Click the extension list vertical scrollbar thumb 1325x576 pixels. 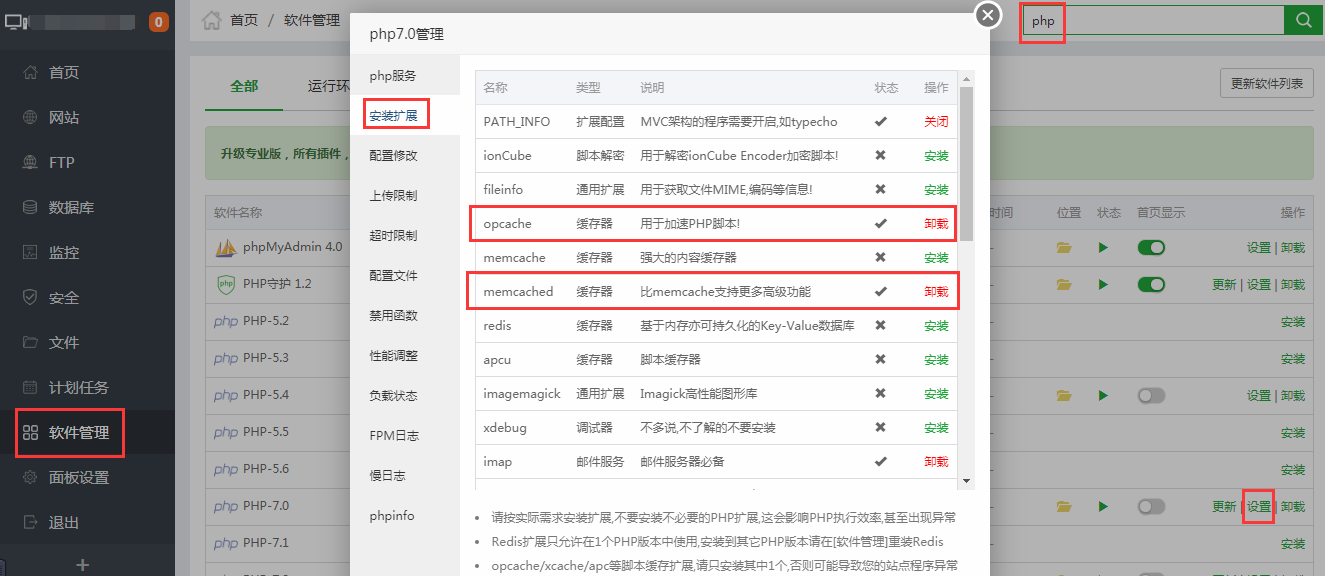[x=966, y=163]
